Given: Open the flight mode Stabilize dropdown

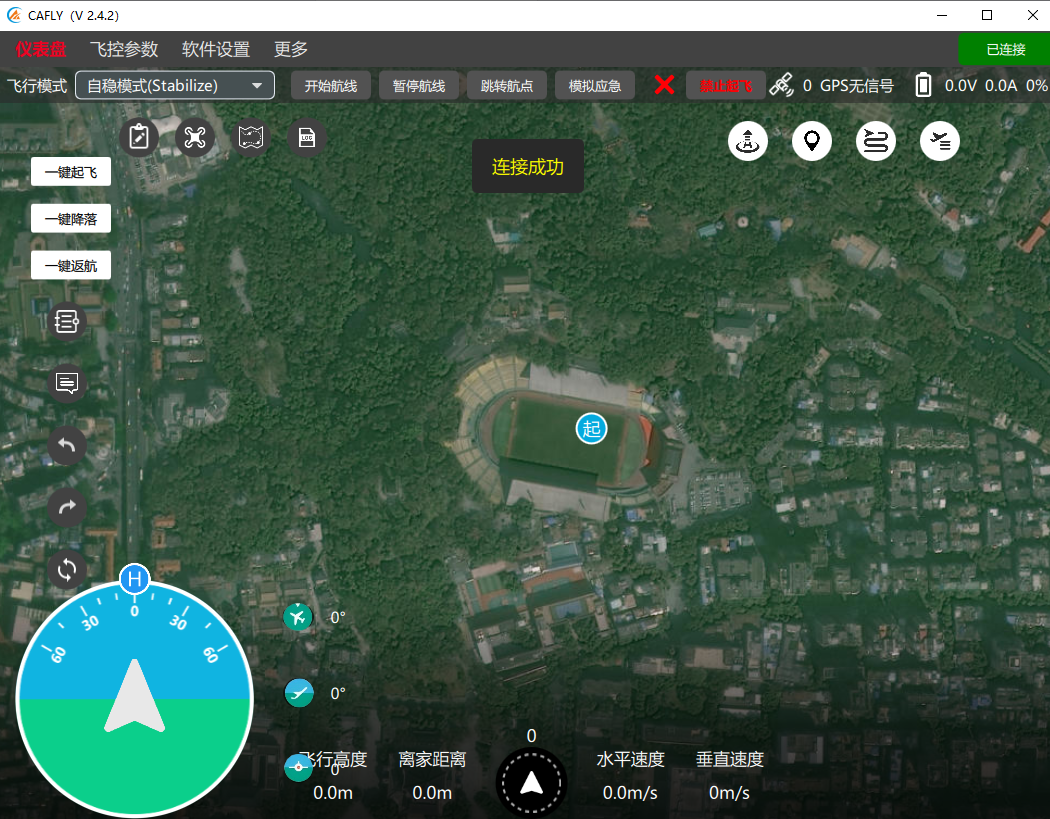Looking at the screenshot, I should point(175,86).
